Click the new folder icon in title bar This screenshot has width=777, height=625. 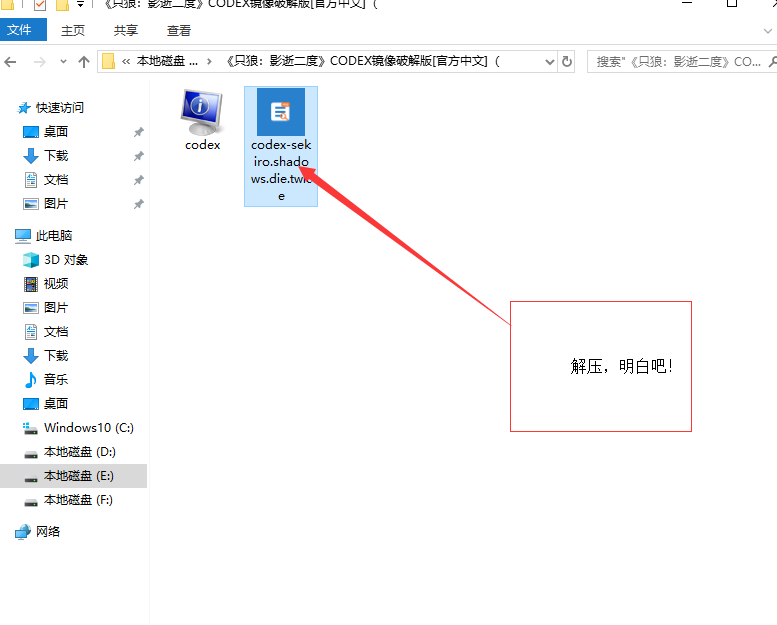(62, 5)
